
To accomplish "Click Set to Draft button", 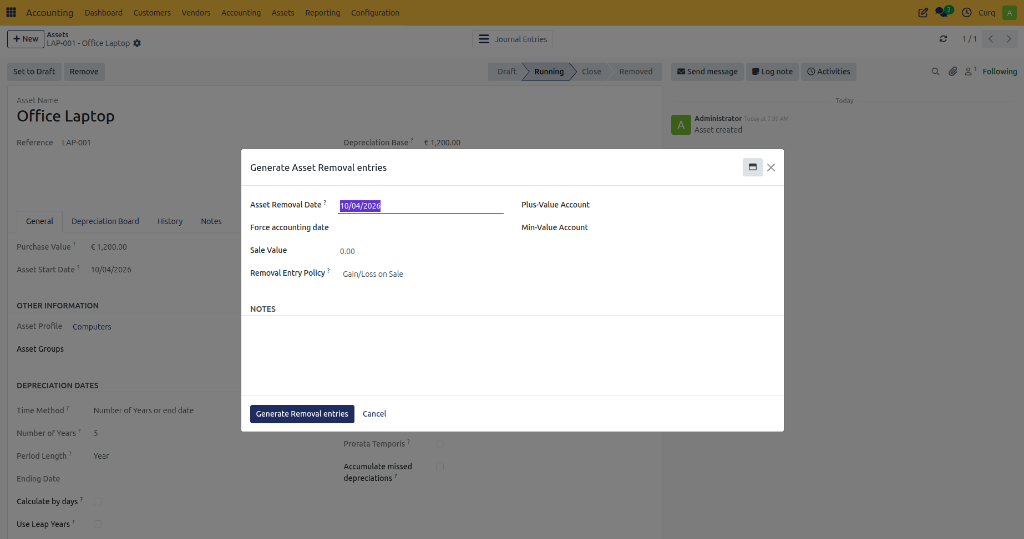I will 34,72.
